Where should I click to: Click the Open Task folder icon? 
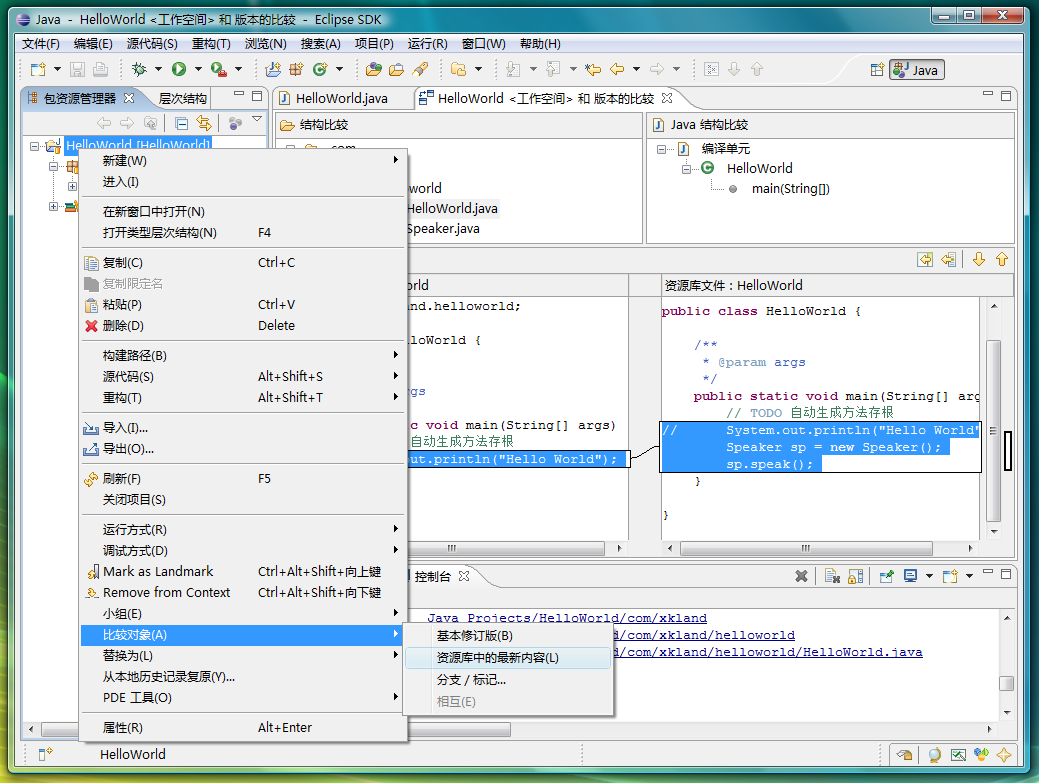pyautogui.click(x=397, y=69)
